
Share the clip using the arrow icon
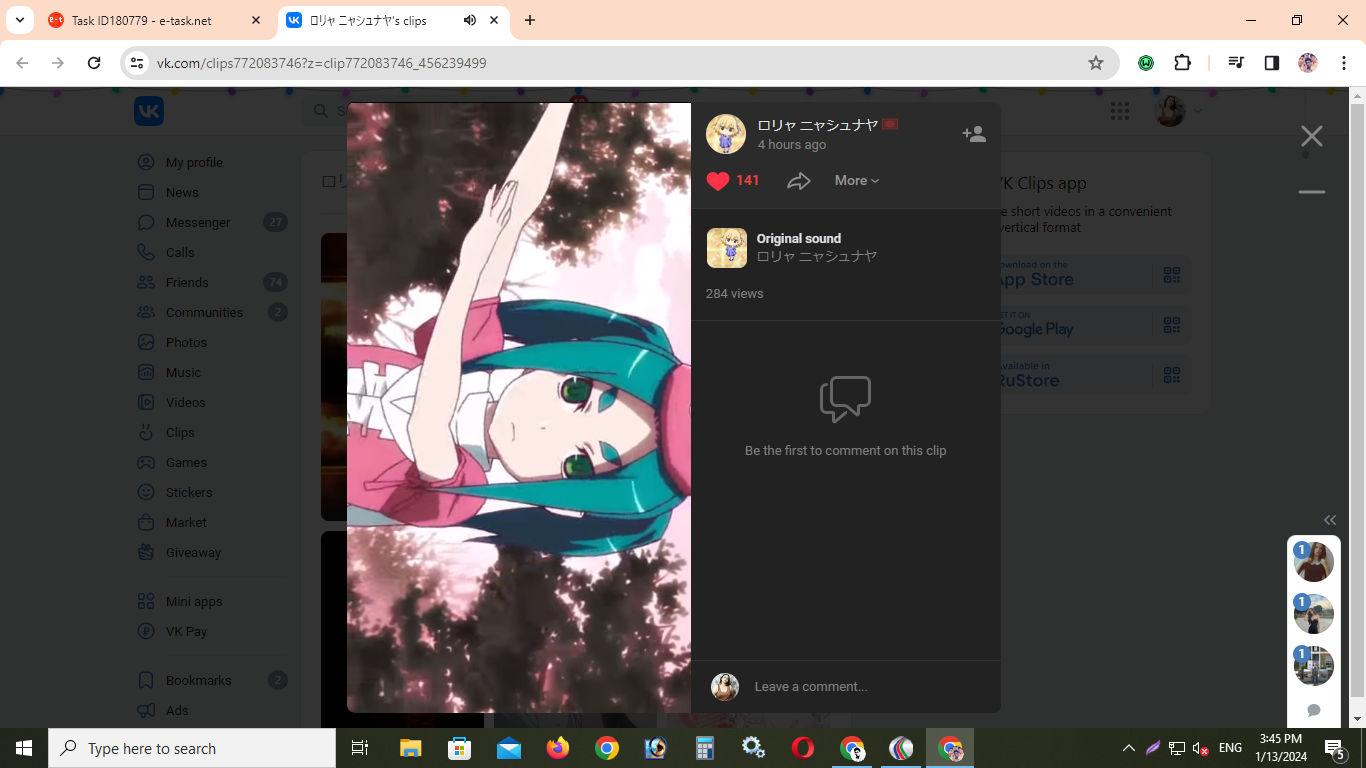click(798, 181)
